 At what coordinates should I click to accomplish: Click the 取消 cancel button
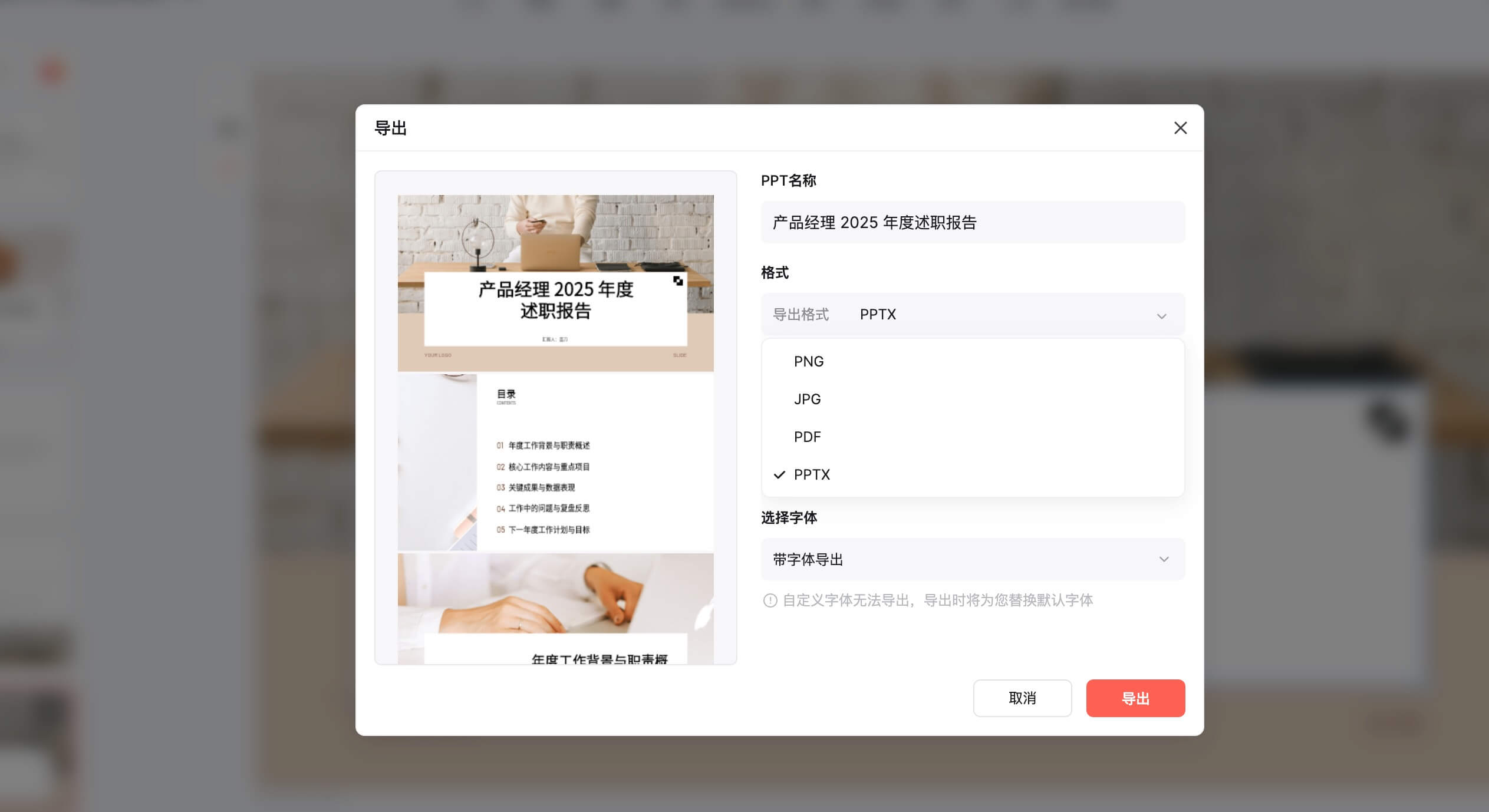pyautogui.click(x=1022, y=698)
